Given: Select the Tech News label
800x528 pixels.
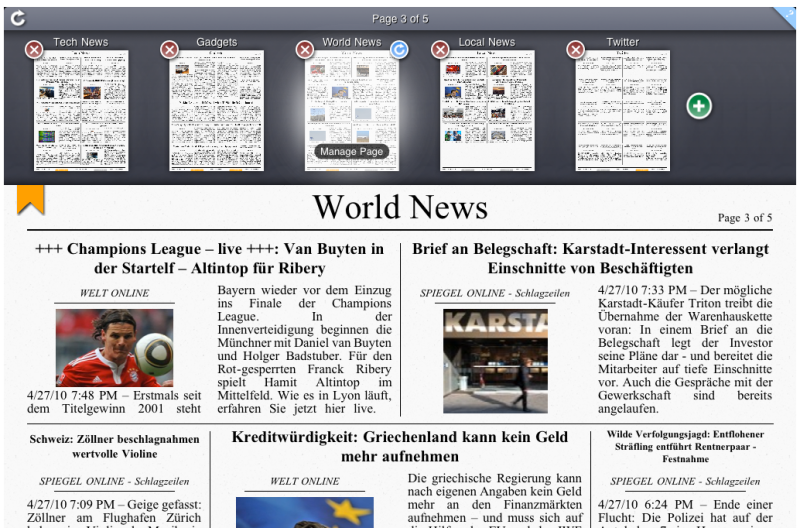Looking at the screenshot, I should [81, 42].
